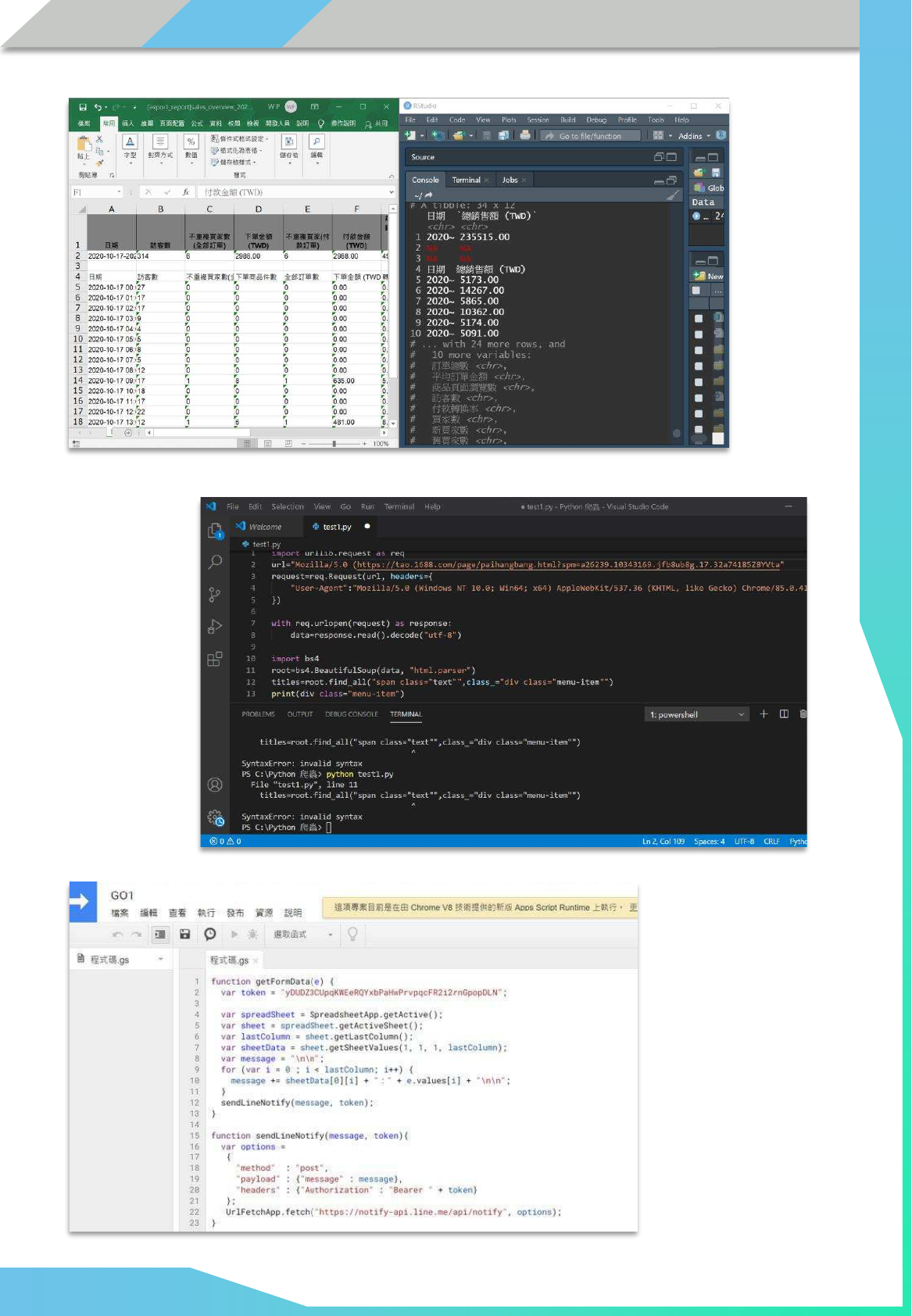Open the Search panel in VS Code
This screenshot has height=1316, width=912.
(x=215, y=562)
